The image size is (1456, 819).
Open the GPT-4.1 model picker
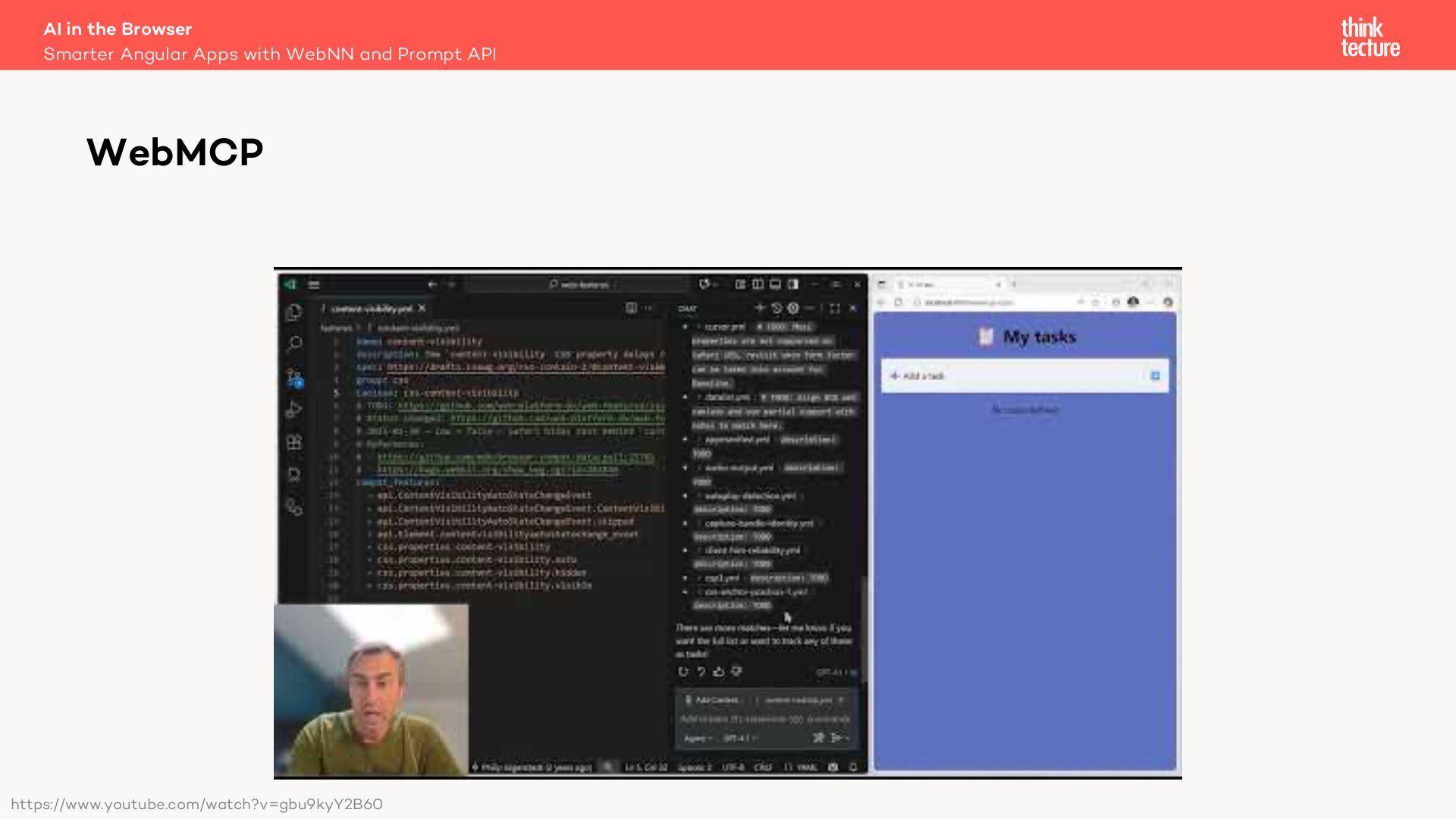(740, 738)
